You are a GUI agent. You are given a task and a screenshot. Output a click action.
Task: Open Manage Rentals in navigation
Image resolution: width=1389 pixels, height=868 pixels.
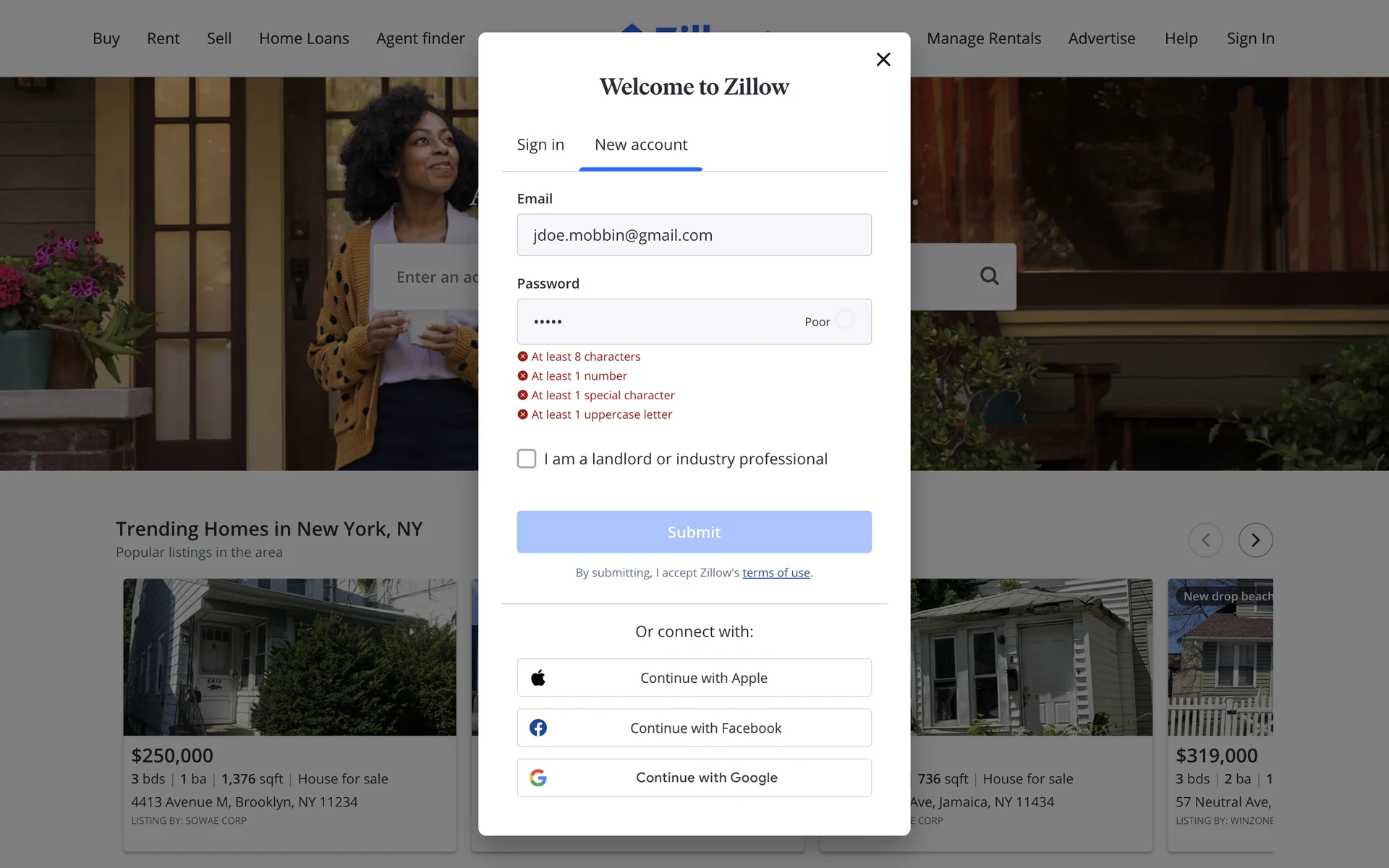[x=983, y=38]
